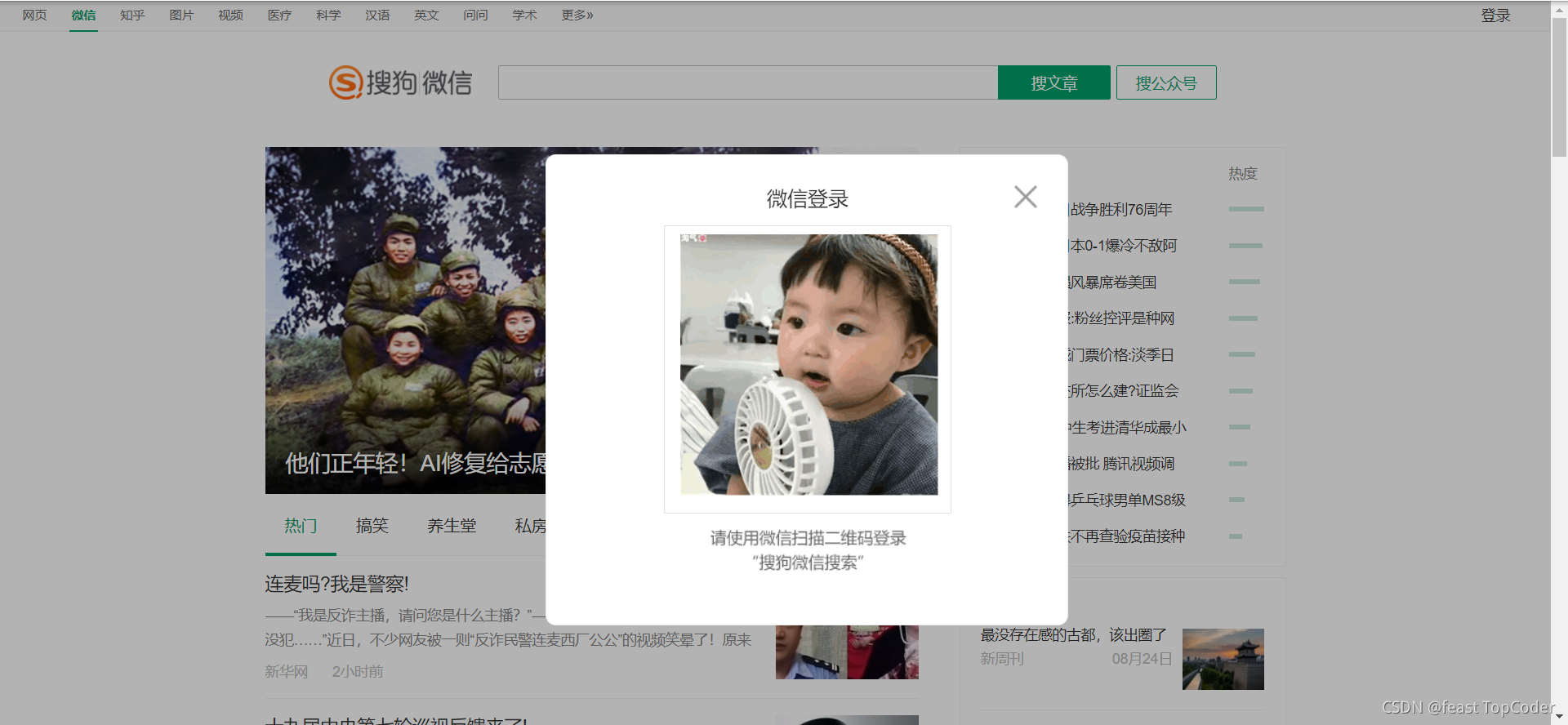Click the 搜文章 search button
The width and height of the screenshot is (1568, 725).
coord(1053,82)
